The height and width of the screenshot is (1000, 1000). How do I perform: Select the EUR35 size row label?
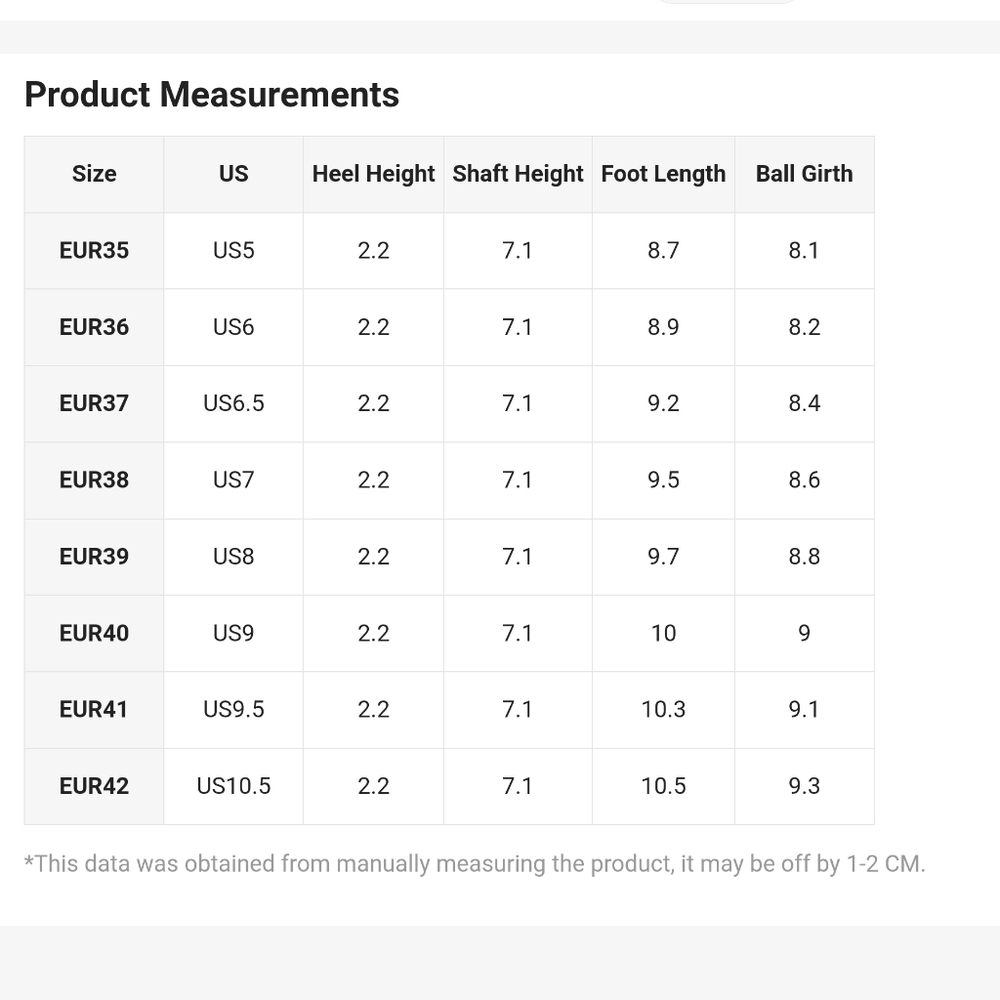(94, 251)
